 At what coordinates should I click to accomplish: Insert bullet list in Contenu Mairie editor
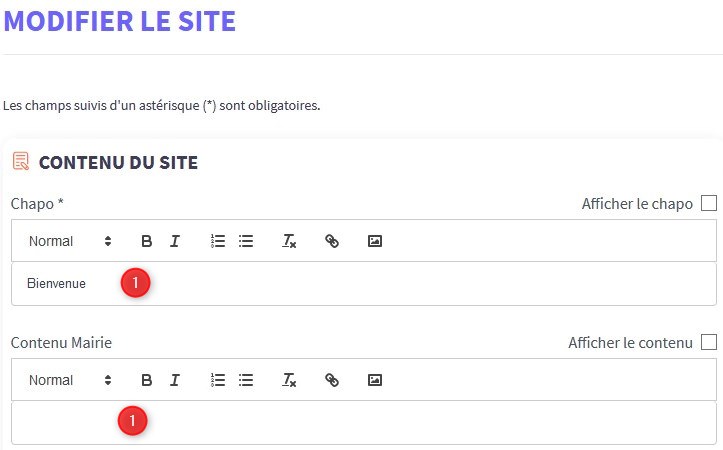tap(246, 380)
